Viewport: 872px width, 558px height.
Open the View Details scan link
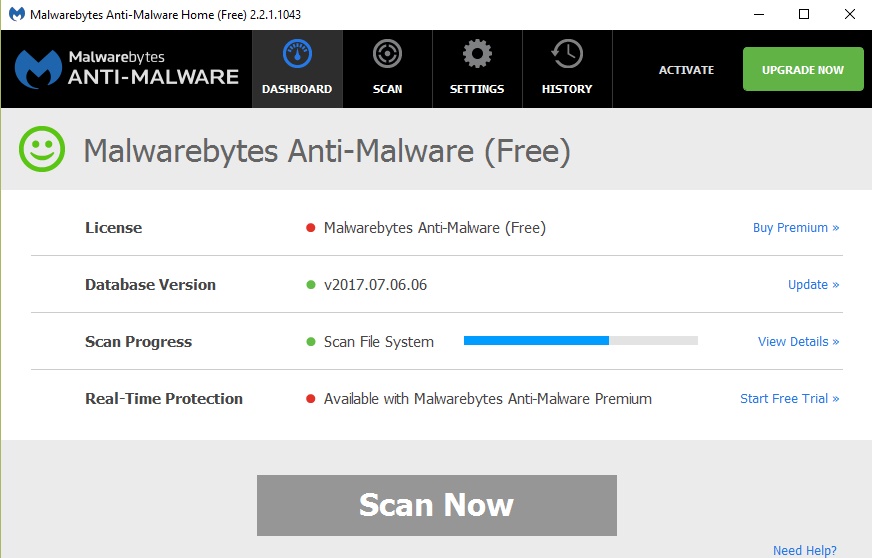798,342
